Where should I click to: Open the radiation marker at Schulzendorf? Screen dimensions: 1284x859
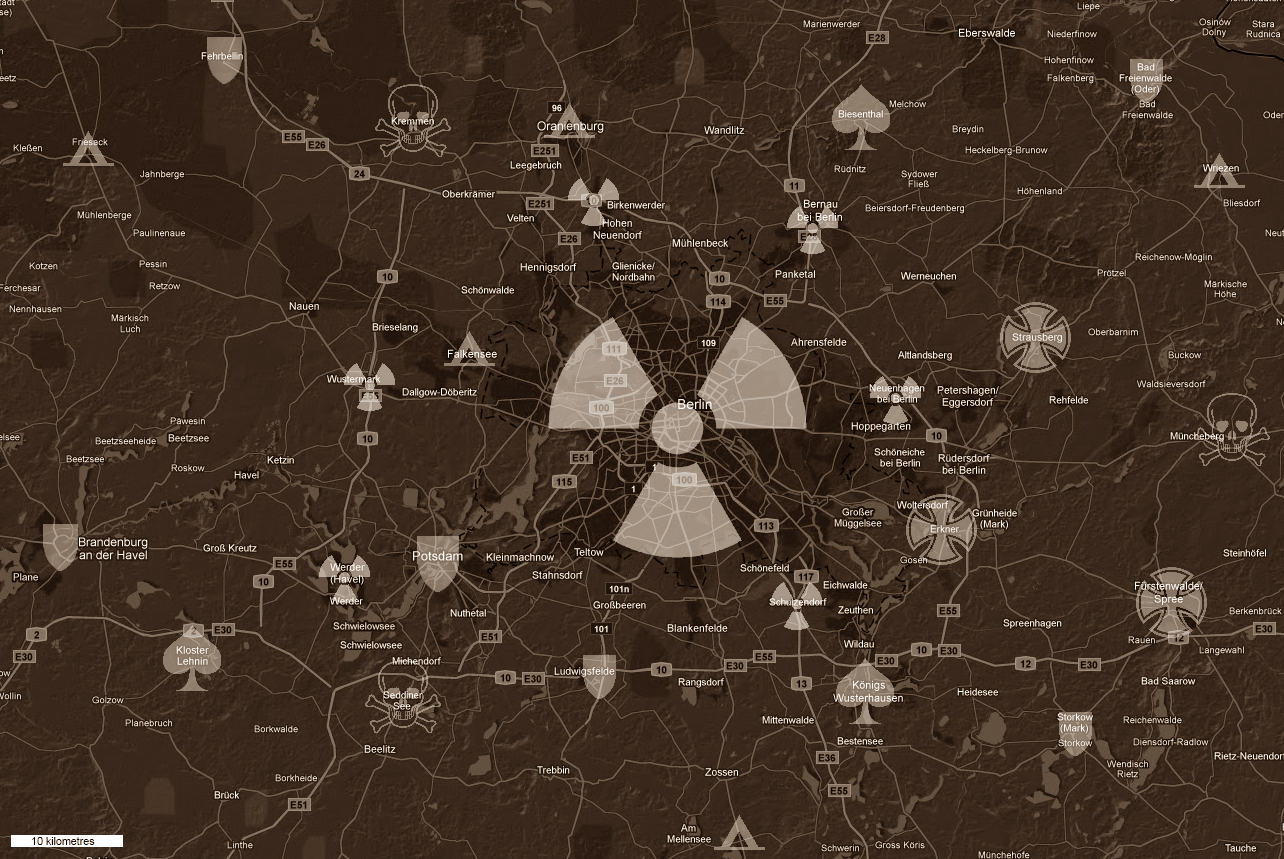click(x=797, y=605)
